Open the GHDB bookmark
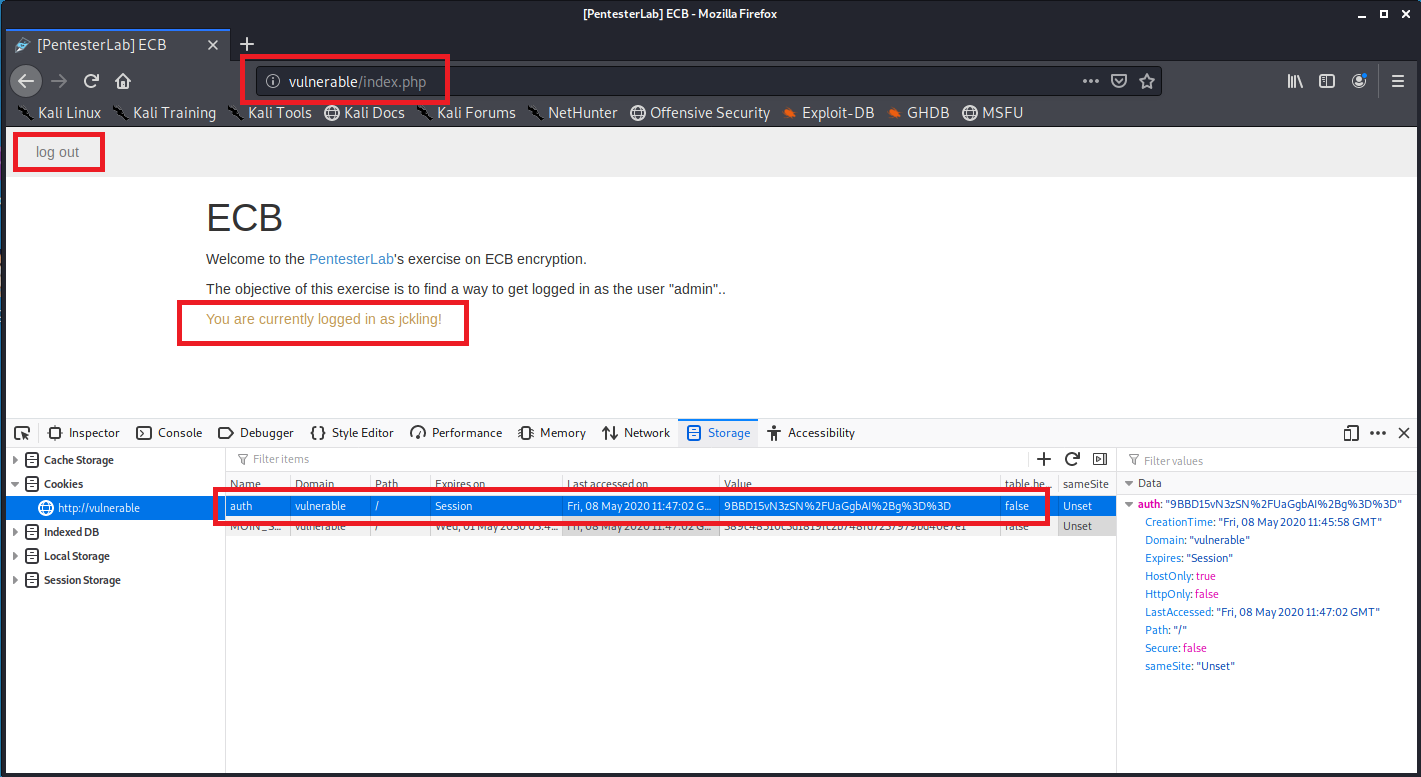The image size is (1421, 777). [919, 113]
